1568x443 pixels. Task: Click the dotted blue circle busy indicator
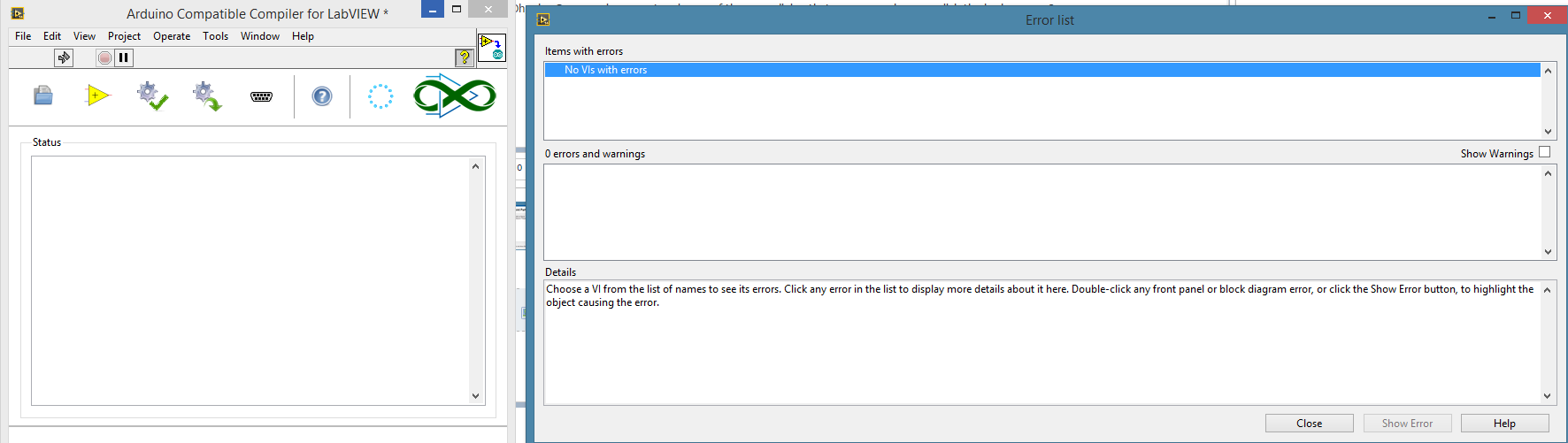coord(380,96)
